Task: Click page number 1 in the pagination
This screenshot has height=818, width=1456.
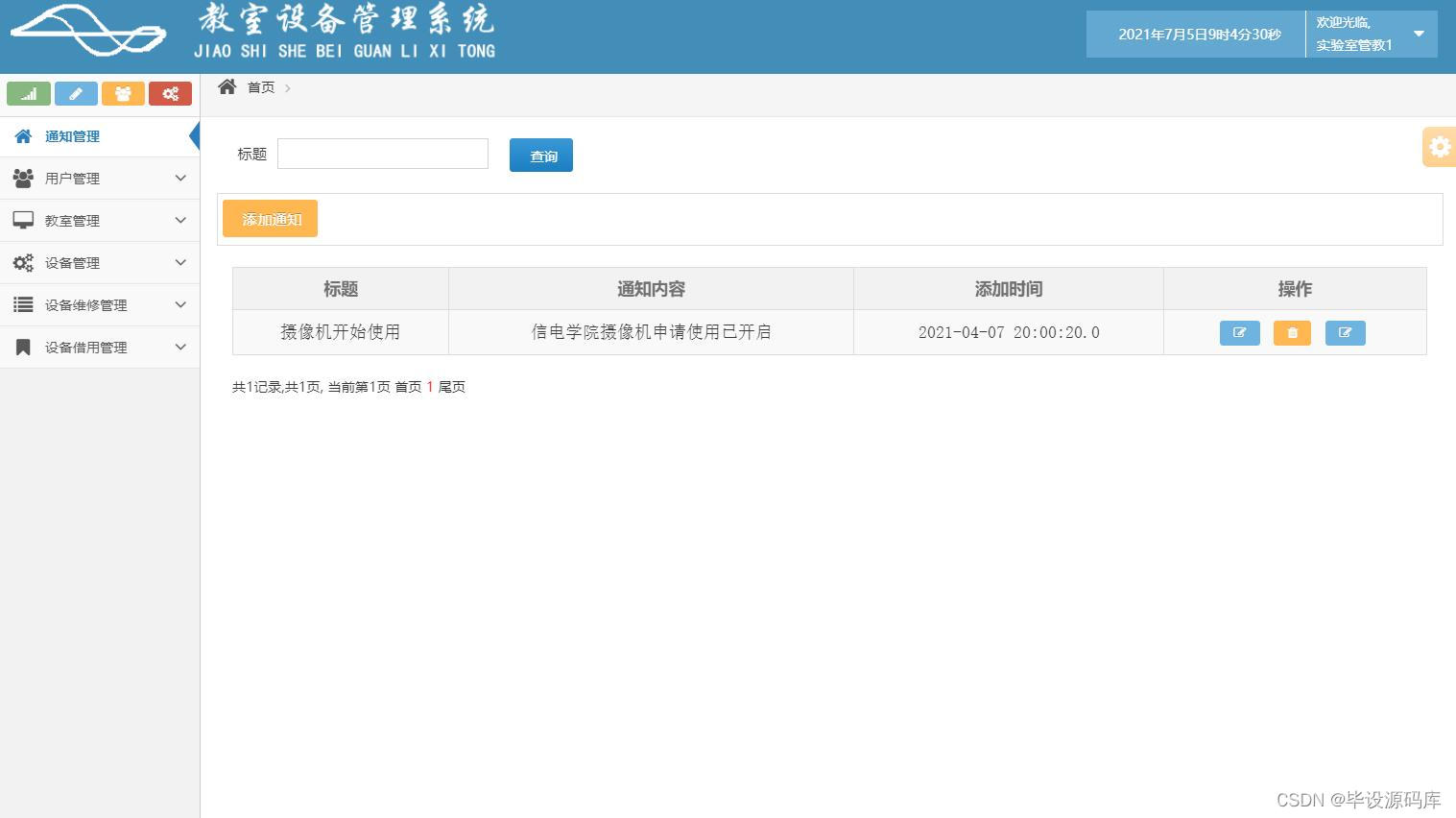Action: coord(430,387)
